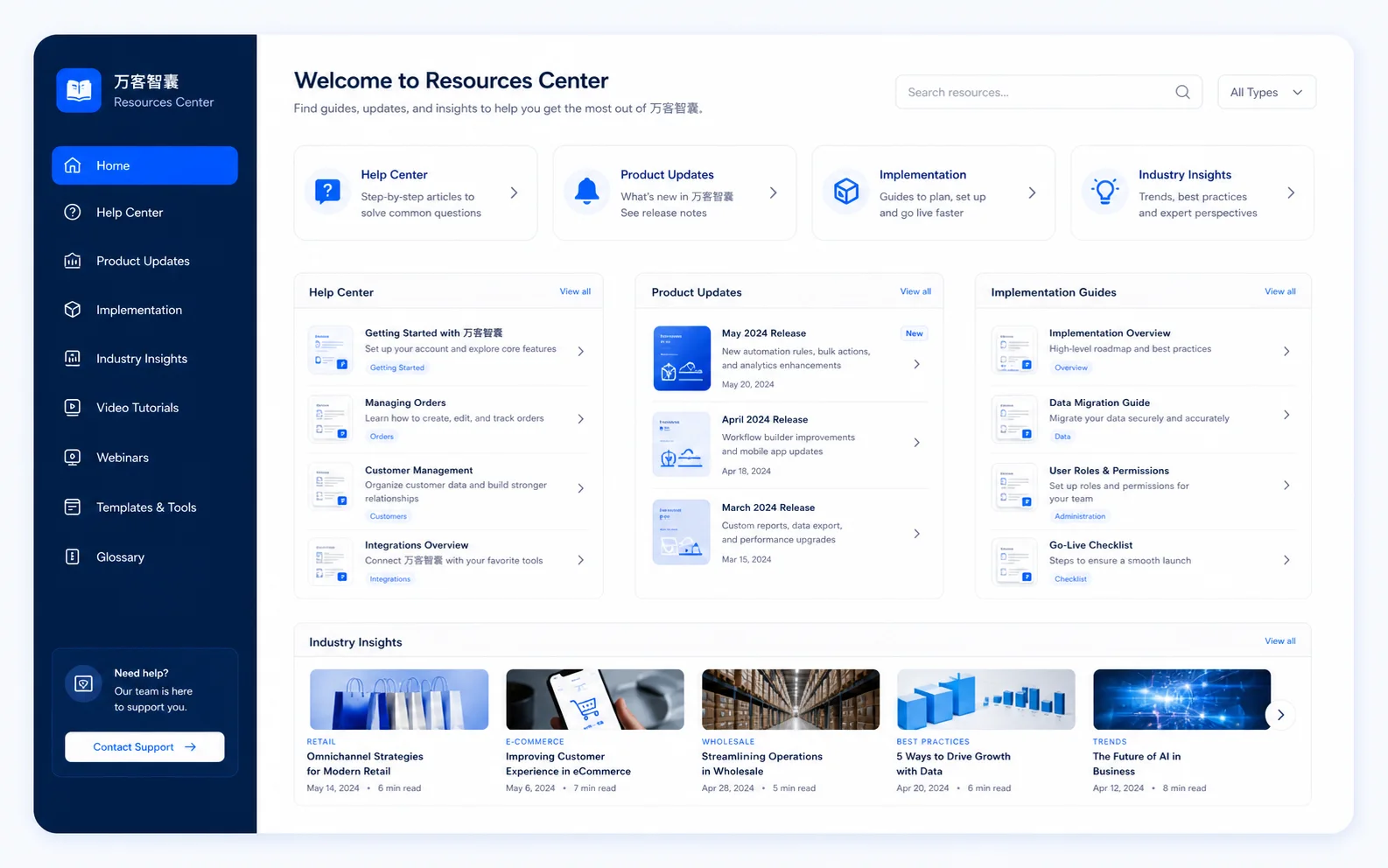
Task: Click View all in Implementation Guides
Action: 1280,291
